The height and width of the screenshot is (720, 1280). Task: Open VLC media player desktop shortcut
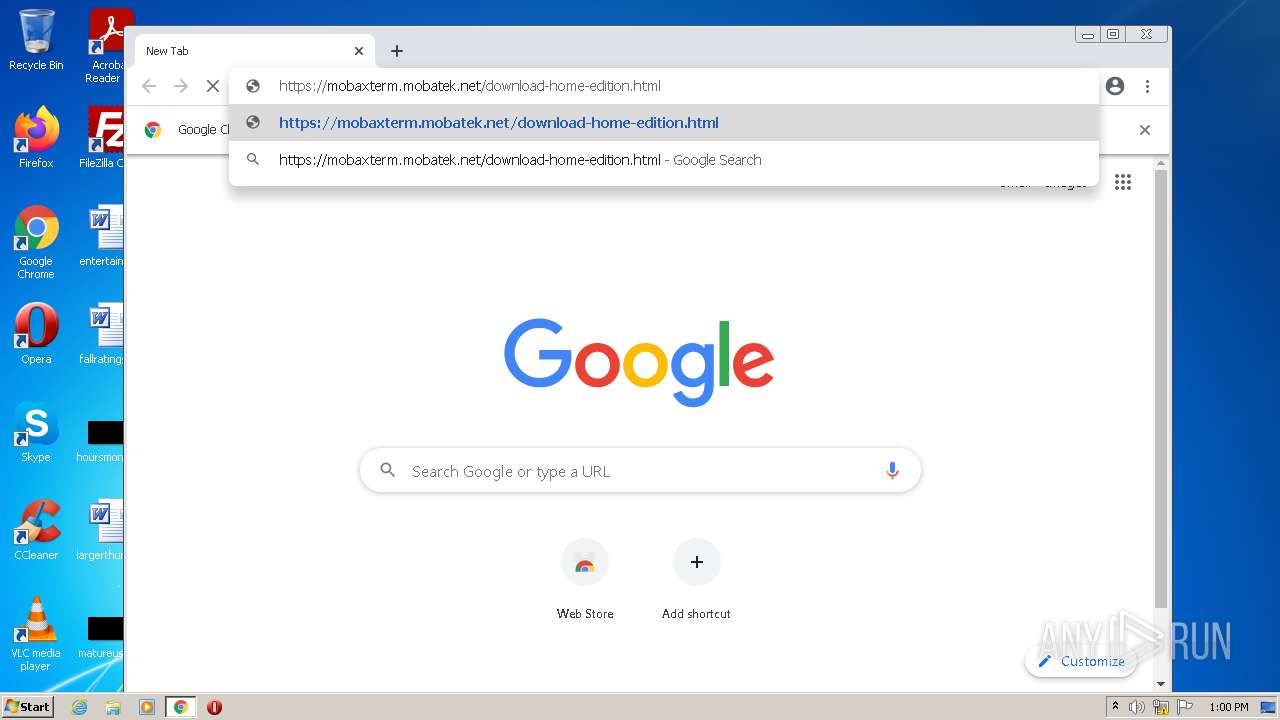[36, 634]
